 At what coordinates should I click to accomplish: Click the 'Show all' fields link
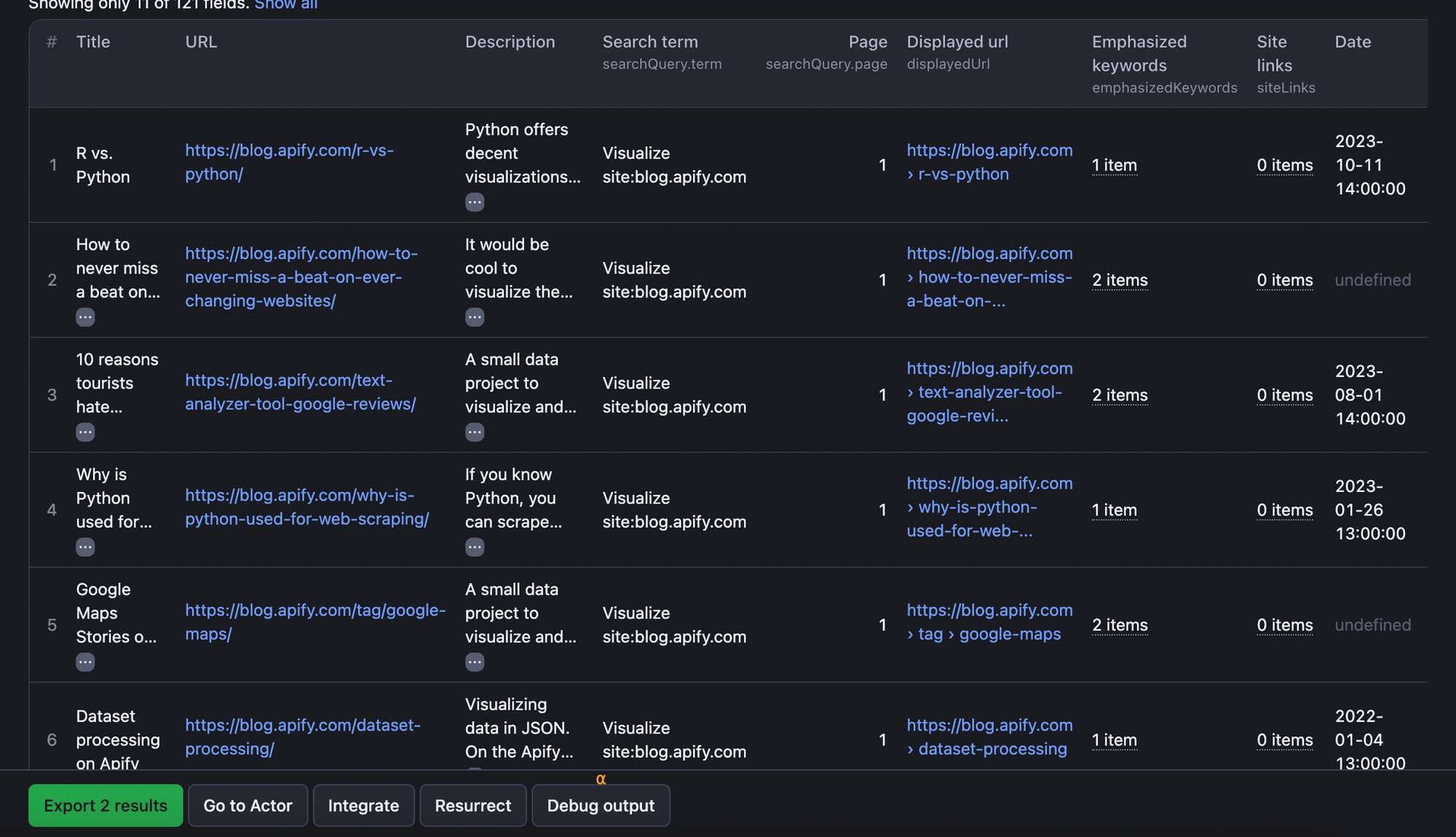(x=285, y=5)
